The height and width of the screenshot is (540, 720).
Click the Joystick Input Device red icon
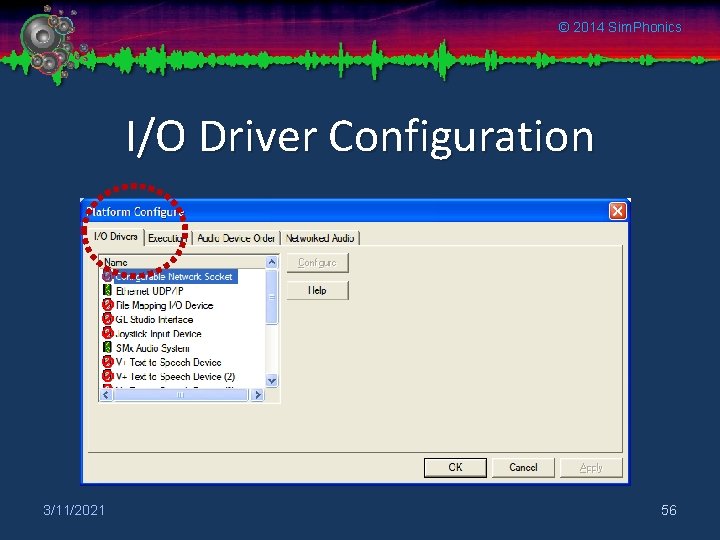107,333
